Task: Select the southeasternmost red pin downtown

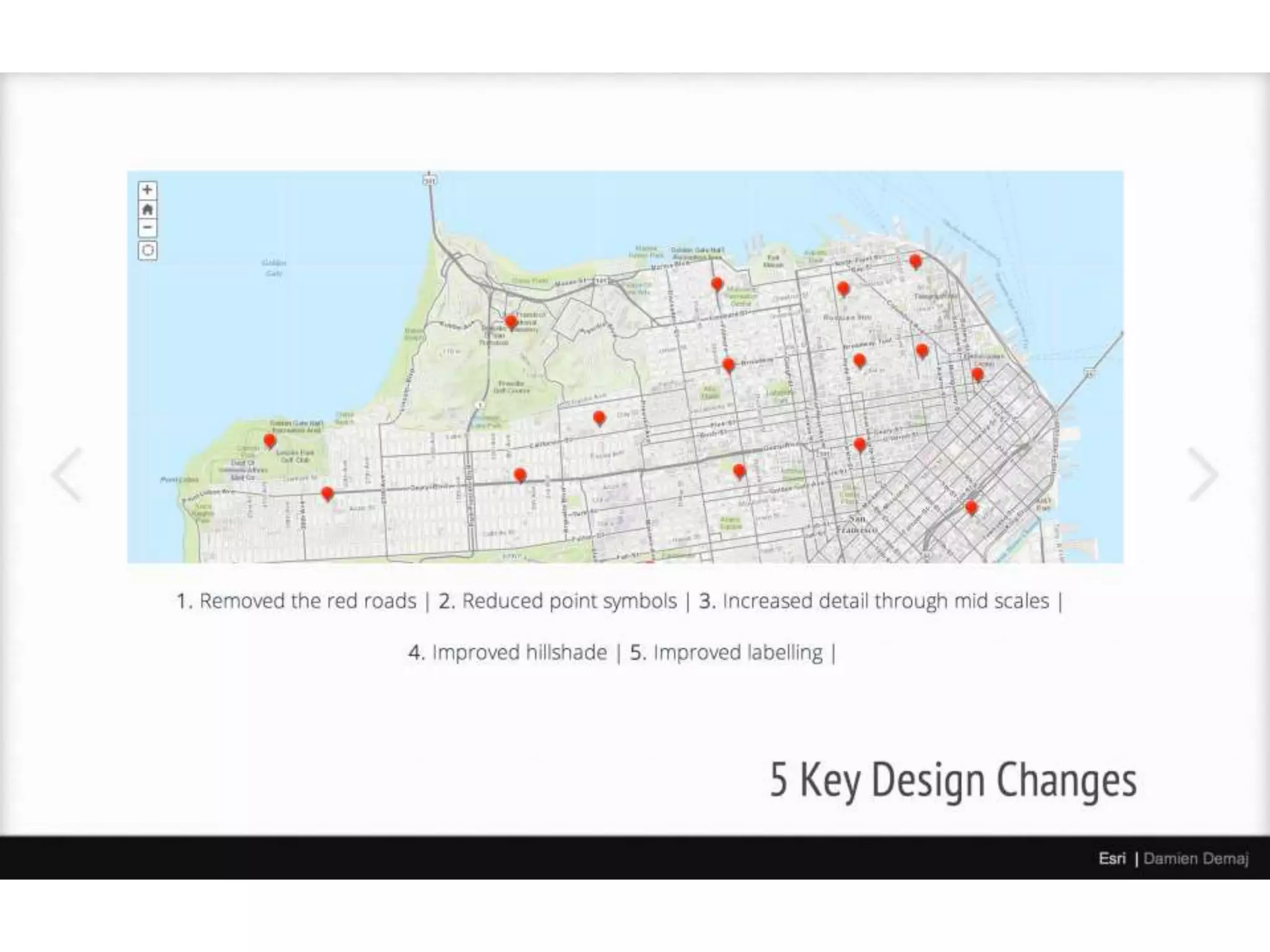Action: coord(971,507)
